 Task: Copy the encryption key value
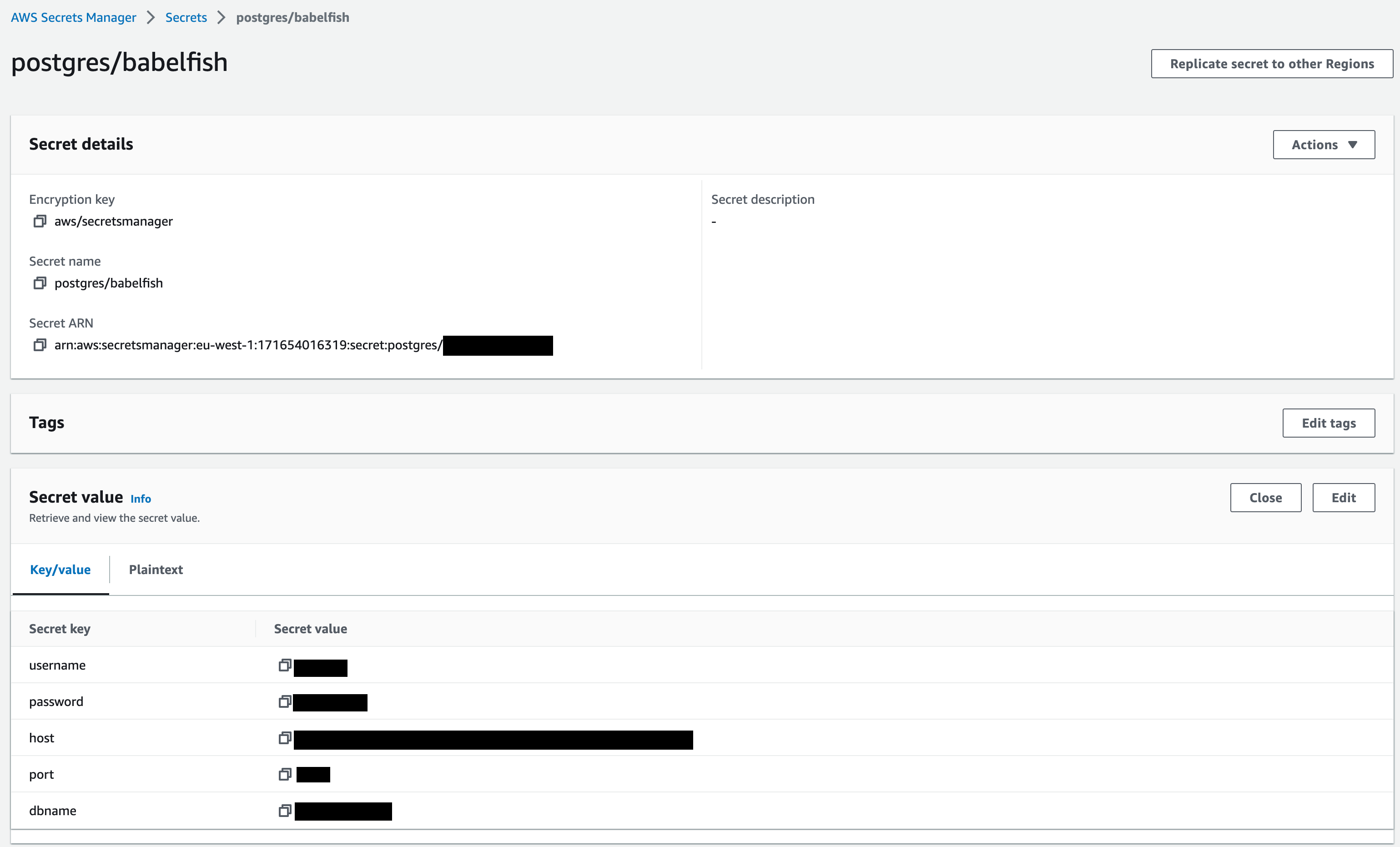pyautogui.click(x=39, y=221)
